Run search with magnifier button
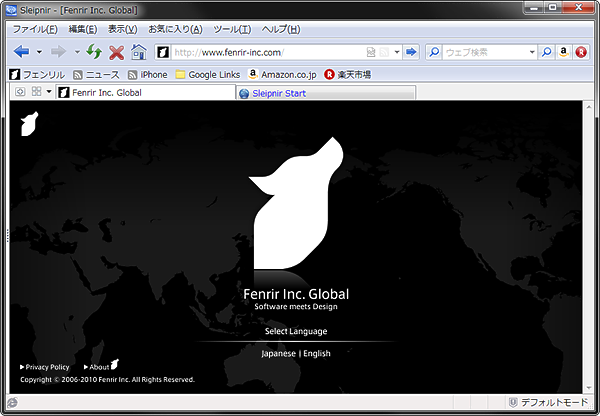The height and width of the screenshot is (416, 600). [x=546, y=52]
